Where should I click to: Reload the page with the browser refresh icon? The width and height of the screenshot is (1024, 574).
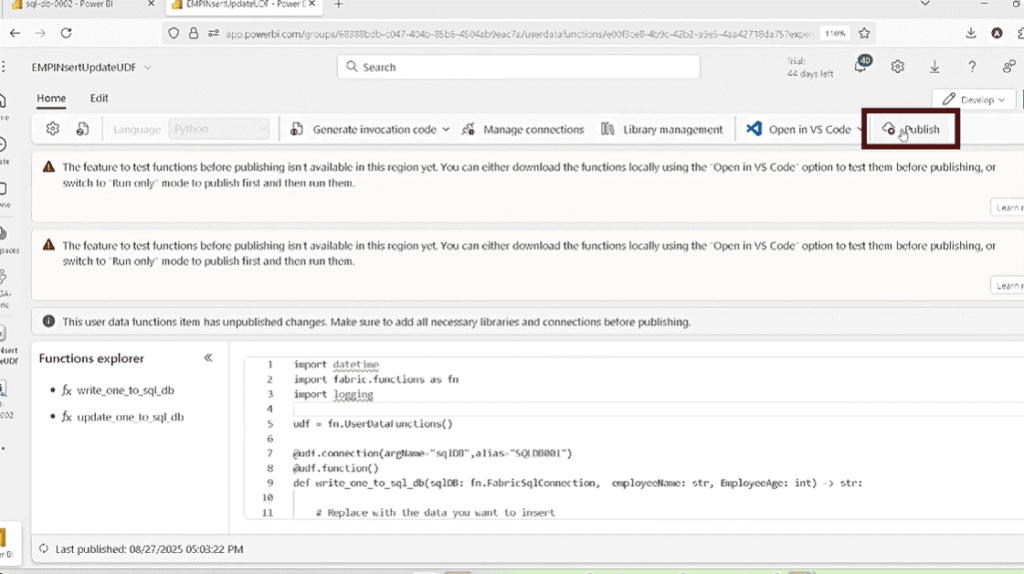(x=66, y=33)
